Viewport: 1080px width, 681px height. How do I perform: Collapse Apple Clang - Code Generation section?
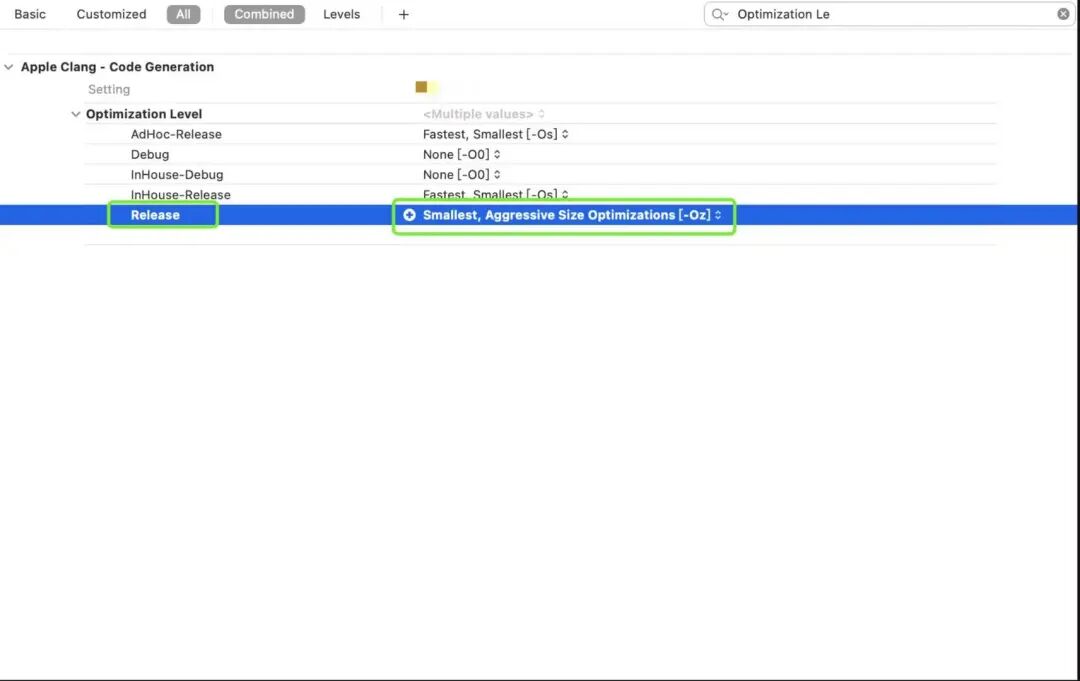[x=9, y=67]
